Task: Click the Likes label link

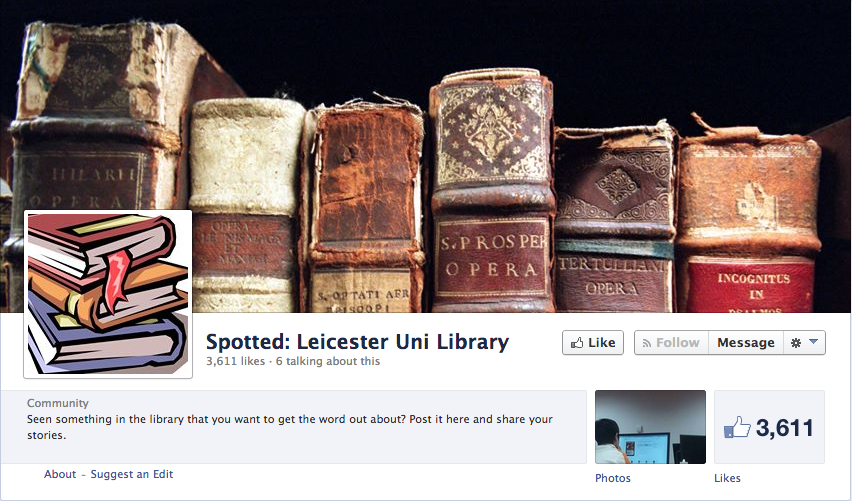Action: [x=727, y=478]
